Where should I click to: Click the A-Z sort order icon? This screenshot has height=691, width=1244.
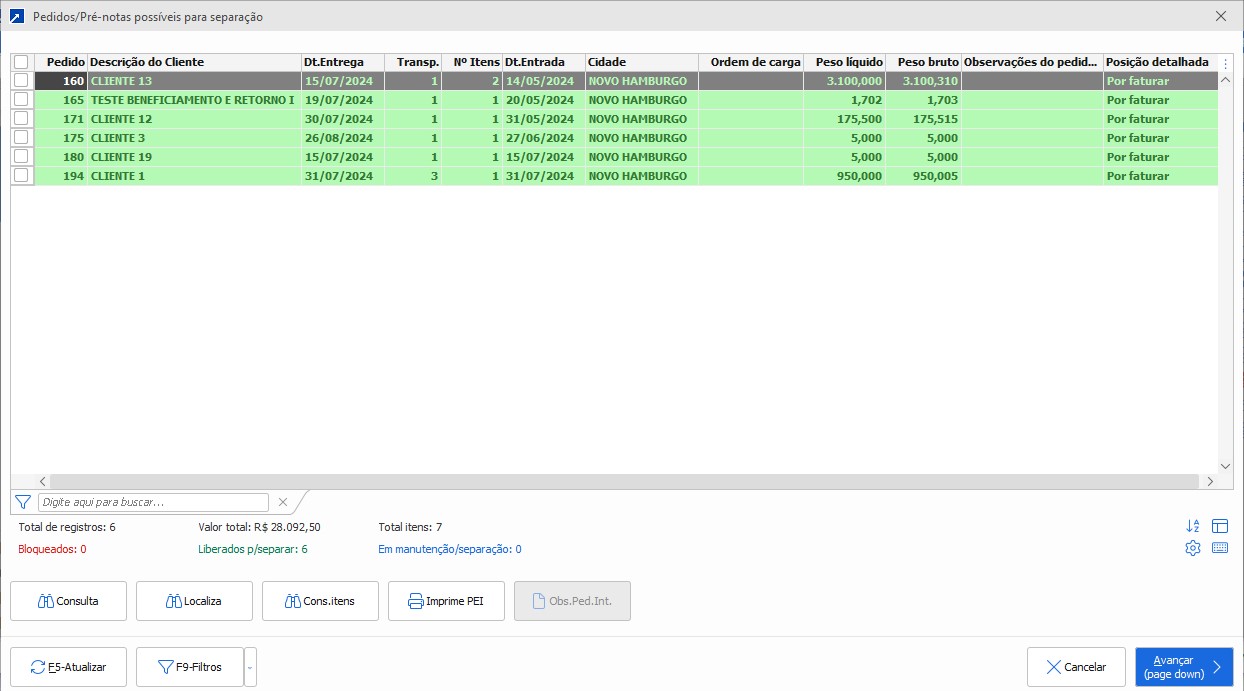point(1192,526)
